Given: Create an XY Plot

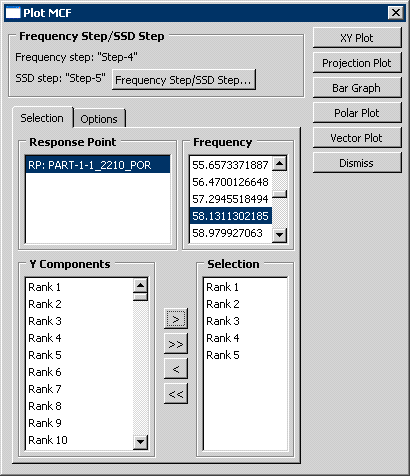Looking at the screenshot, I should click(x=357, y=38).
